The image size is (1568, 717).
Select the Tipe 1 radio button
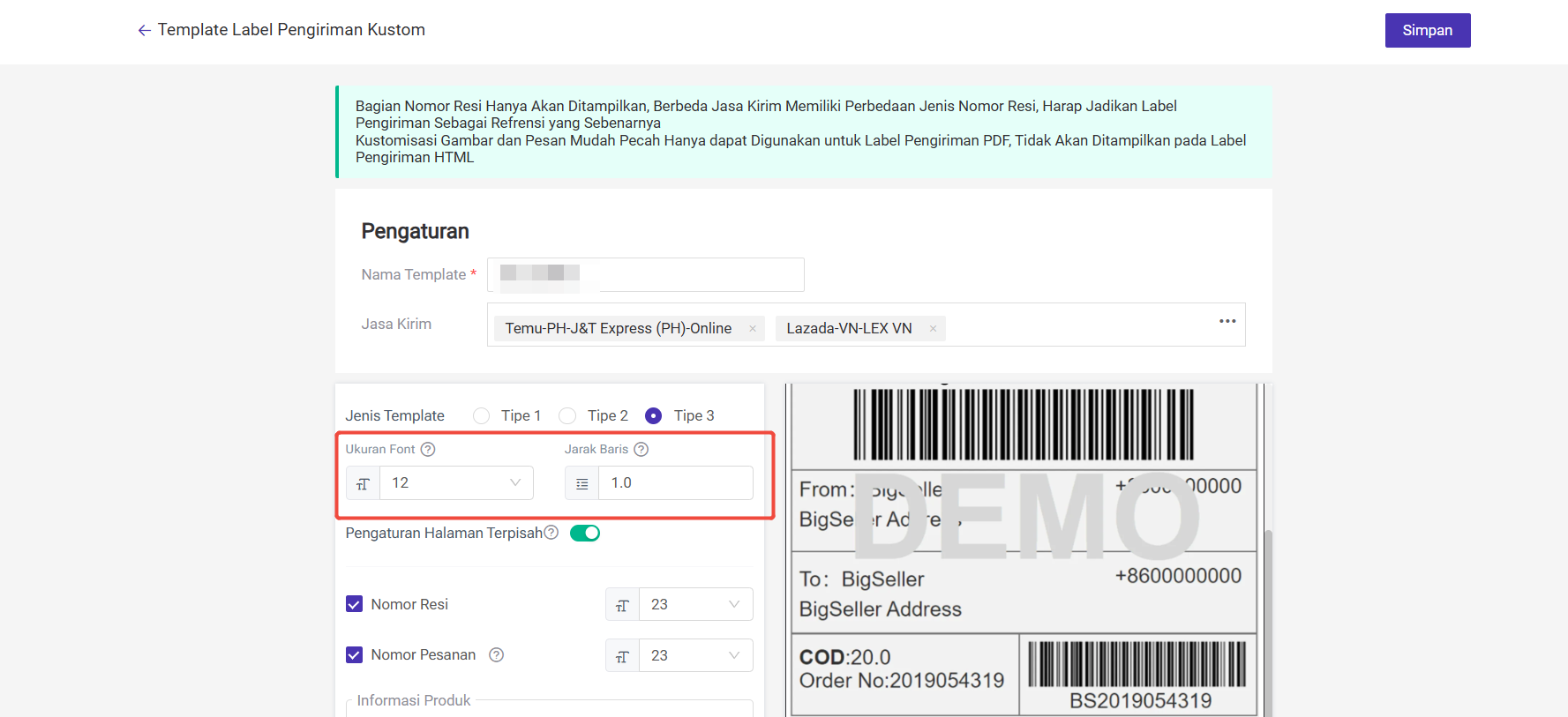pyautogui.click(x=481, y=415)
